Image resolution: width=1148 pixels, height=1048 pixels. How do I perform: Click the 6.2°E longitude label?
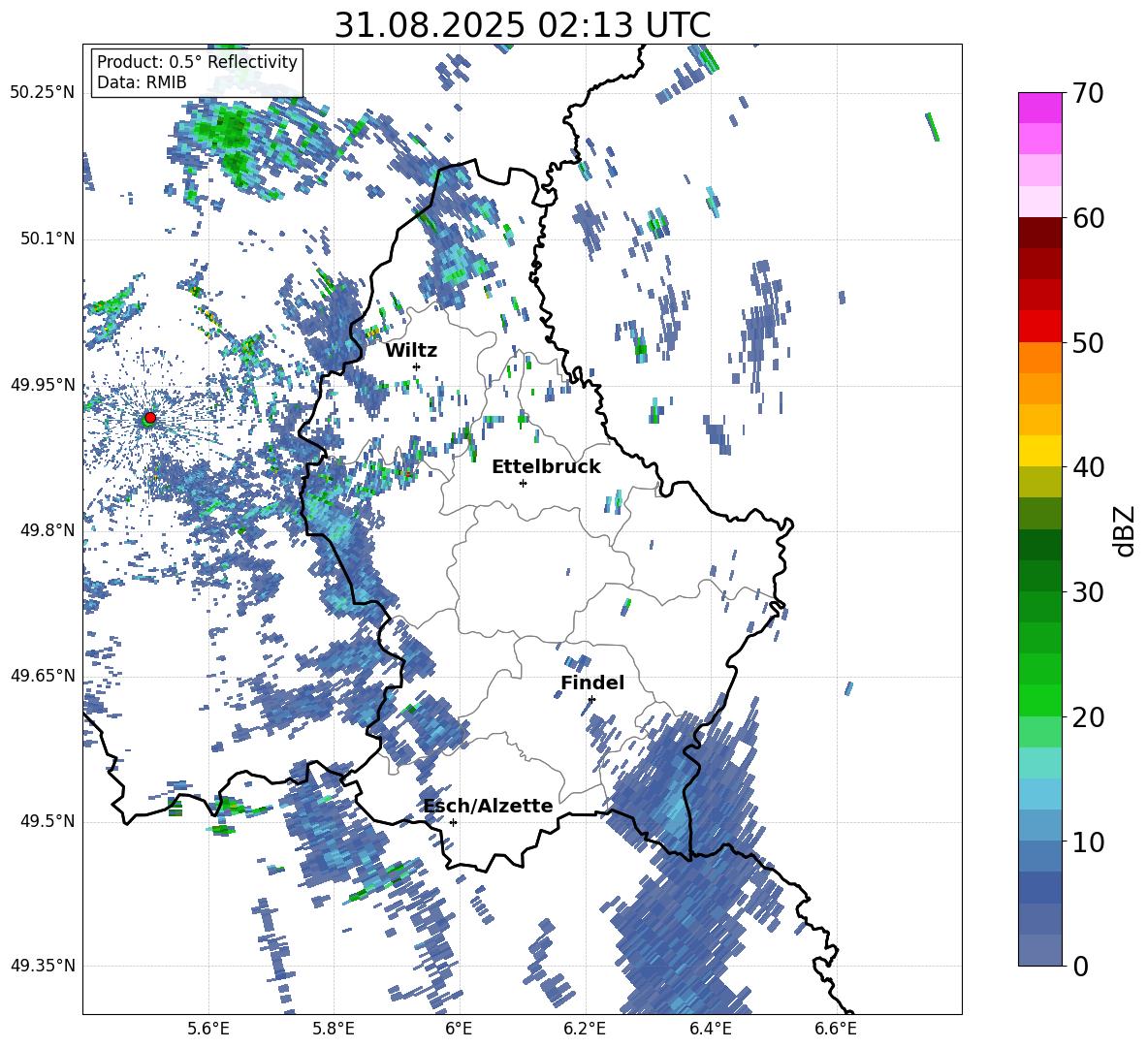(585, 1030)
